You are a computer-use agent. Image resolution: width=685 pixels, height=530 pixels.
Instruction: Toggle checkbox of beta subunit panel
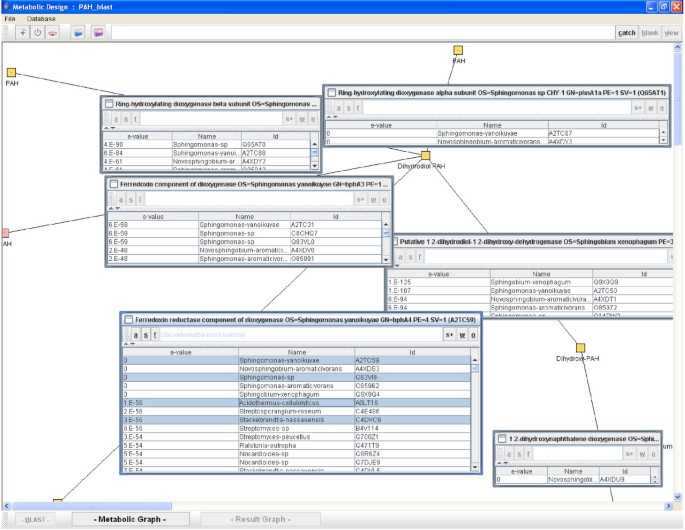pyautogui.click(x=108, y=104)
